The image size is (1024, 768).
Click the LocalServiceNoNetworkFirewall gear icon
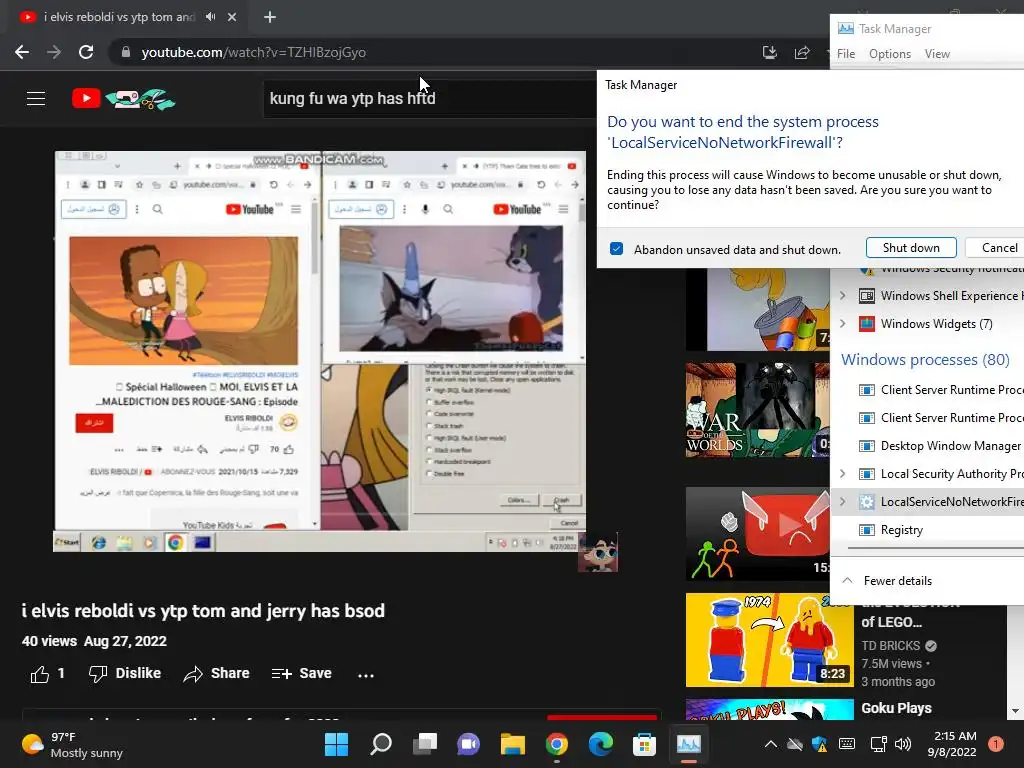(867, 502)
